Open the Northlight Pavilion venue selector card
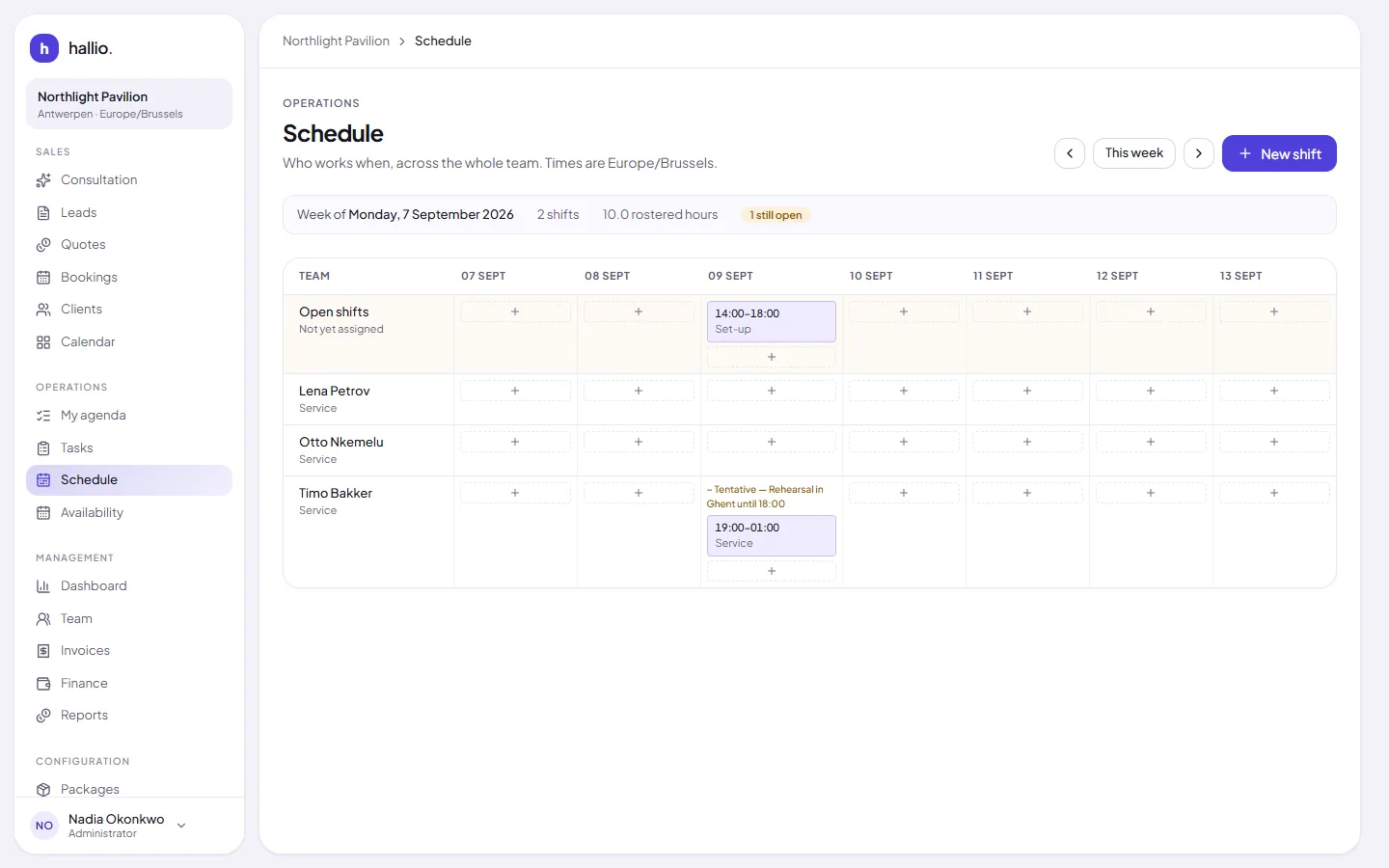Screen dimensions: 1389x868 (x=129, y=104)
